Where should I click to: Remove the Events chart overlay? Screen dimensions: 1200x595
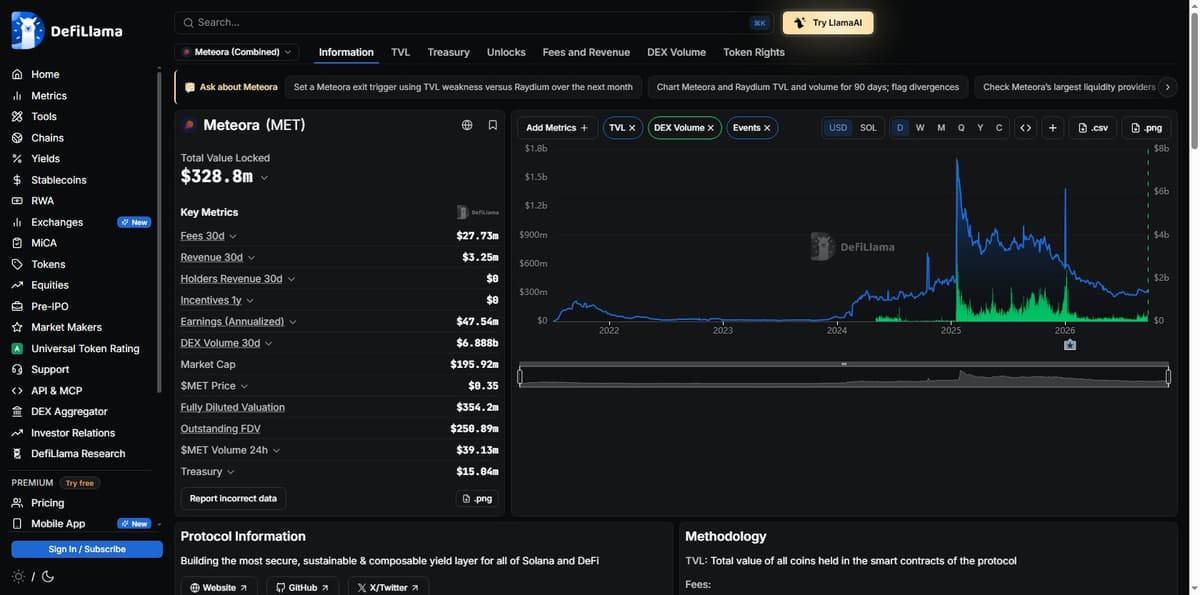point(767,128)
